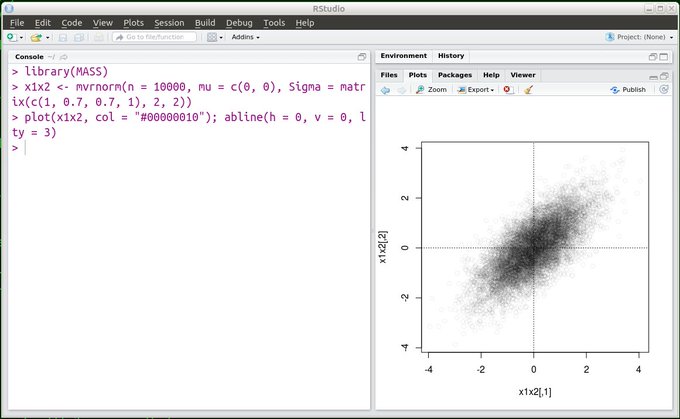The image size is (680, 419).
Task: Open the Edit menu
Action: (x=42, y=23)
